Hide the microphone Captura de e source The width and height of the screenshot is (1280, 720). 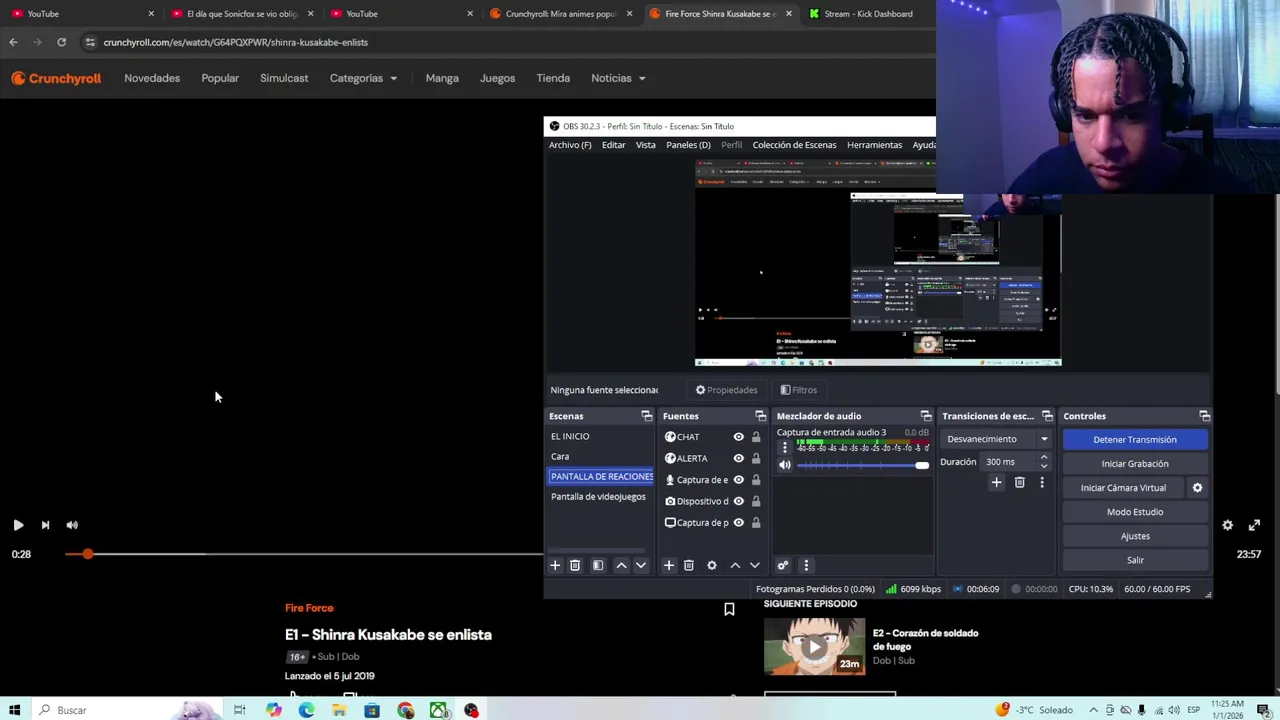click(x=738, y=480)
